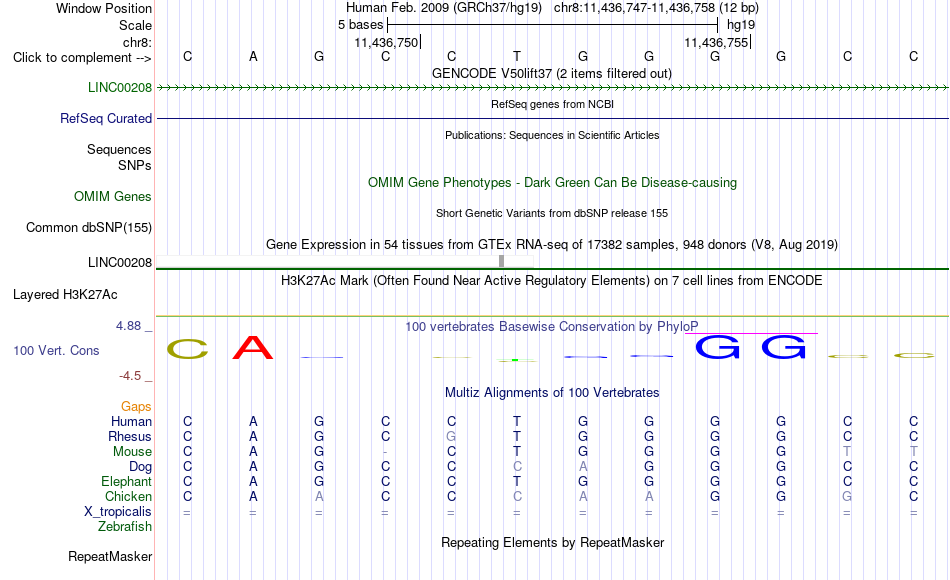Open the RefSeq Curated track label
Screen dimensions: 950x580
tap(106, 118)
